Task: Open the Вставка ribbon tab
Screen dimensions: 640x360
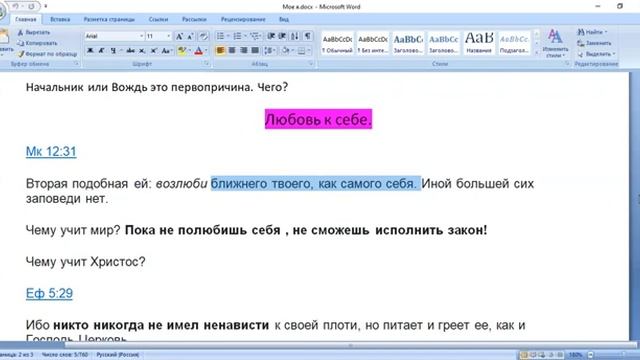Action: click(60, 19)
